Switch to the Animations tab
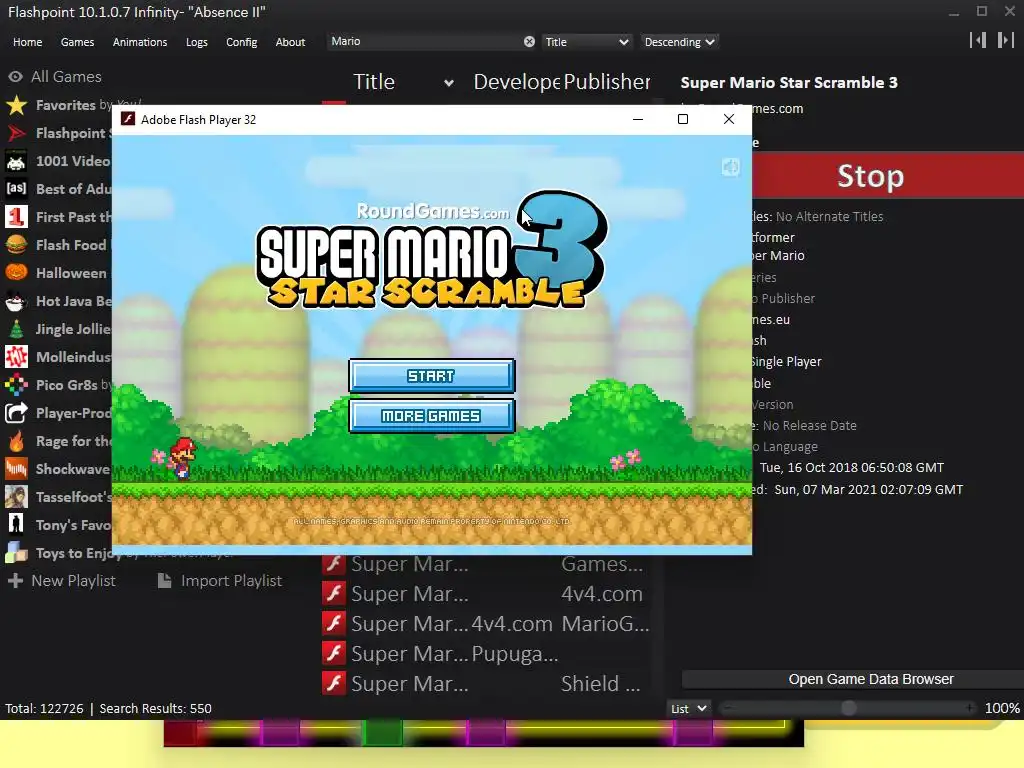 (x=140, y=42)
